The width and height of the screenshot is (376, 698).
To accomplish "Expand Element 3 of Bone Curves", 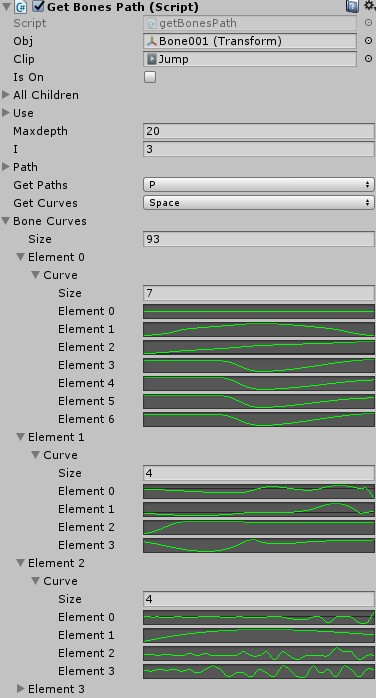I will pos(20,689).
